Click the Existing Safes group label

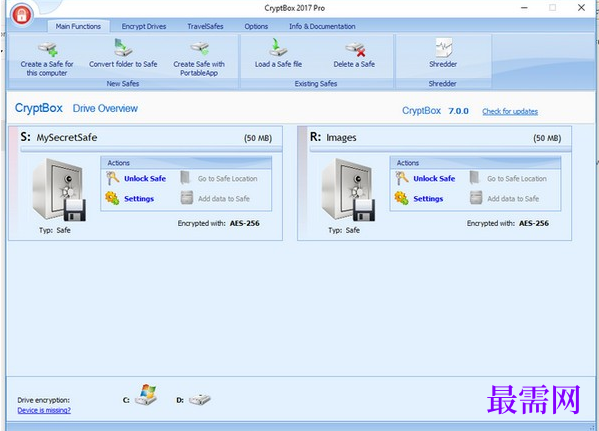pos(316,83)
